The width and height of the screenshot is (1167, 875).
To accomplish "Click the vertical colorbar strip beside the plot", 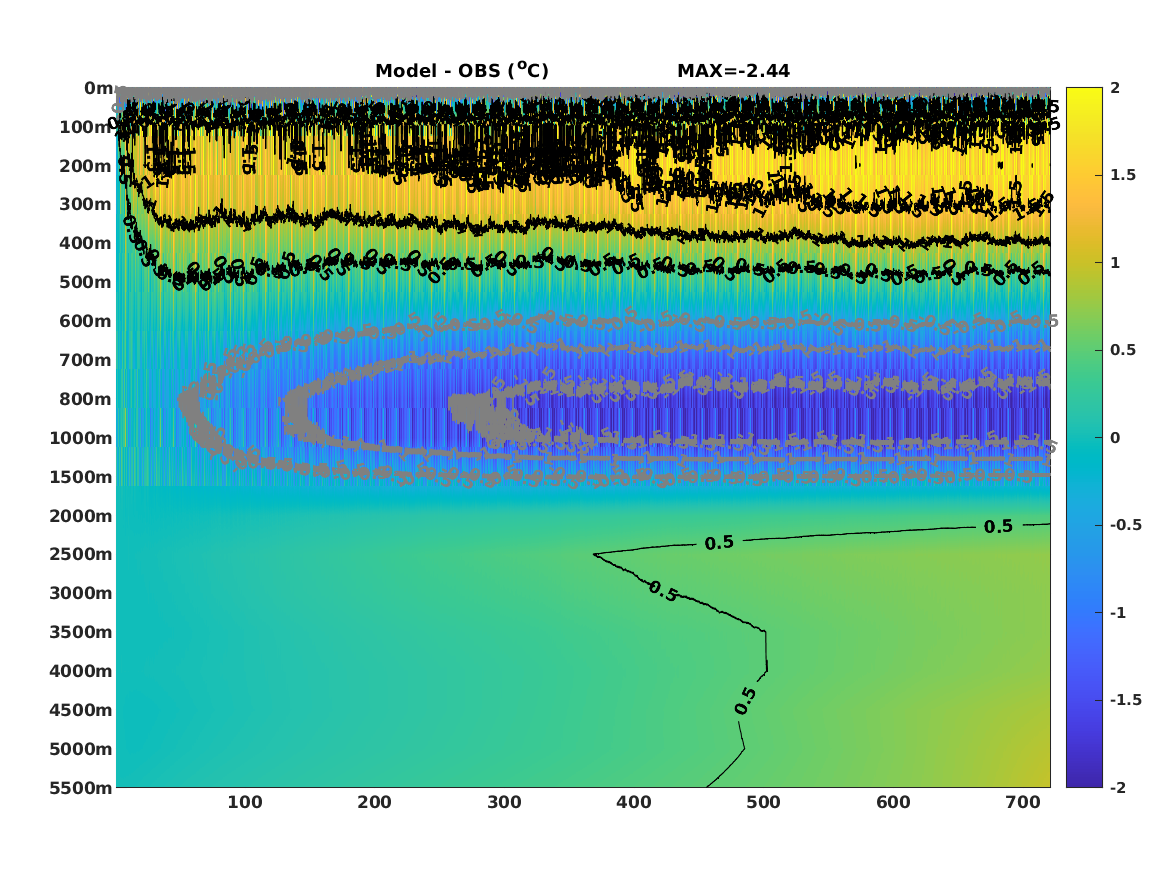I will tap(1084, 438).
